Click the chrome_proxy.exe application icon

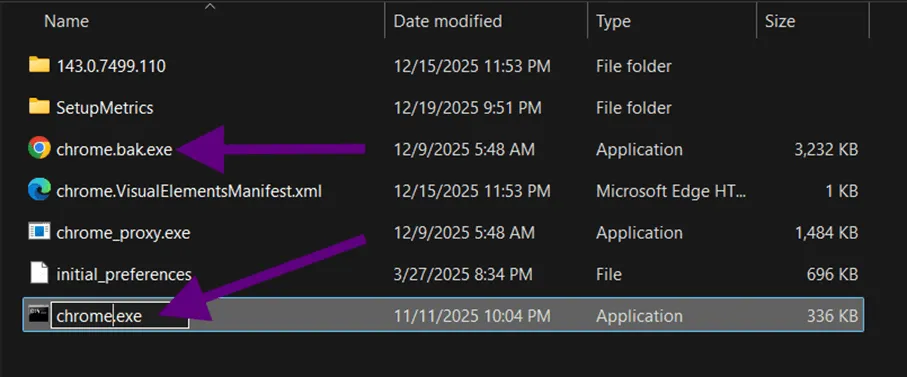39,232
